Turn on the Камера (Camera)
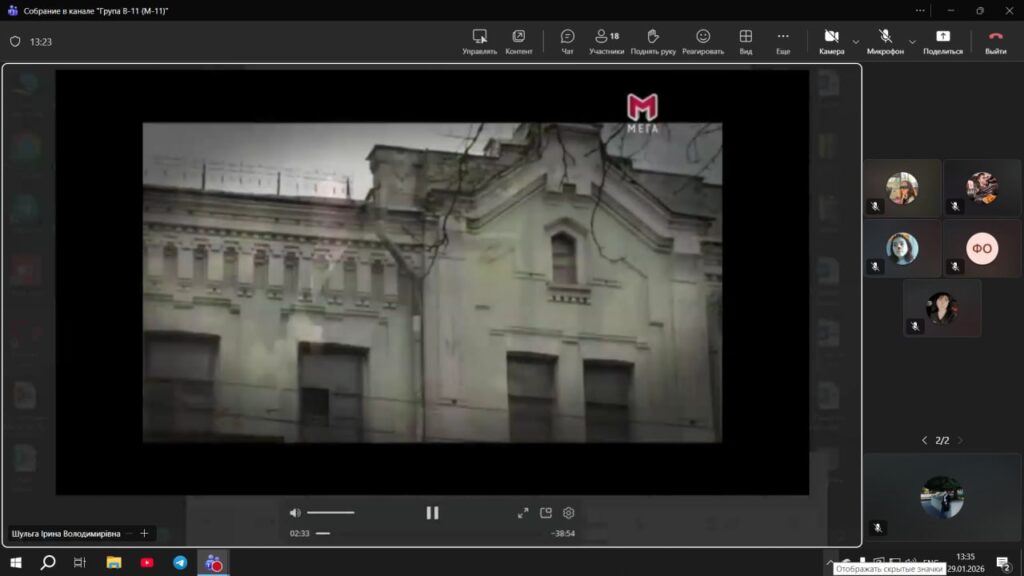 click(x=831, y=41)
